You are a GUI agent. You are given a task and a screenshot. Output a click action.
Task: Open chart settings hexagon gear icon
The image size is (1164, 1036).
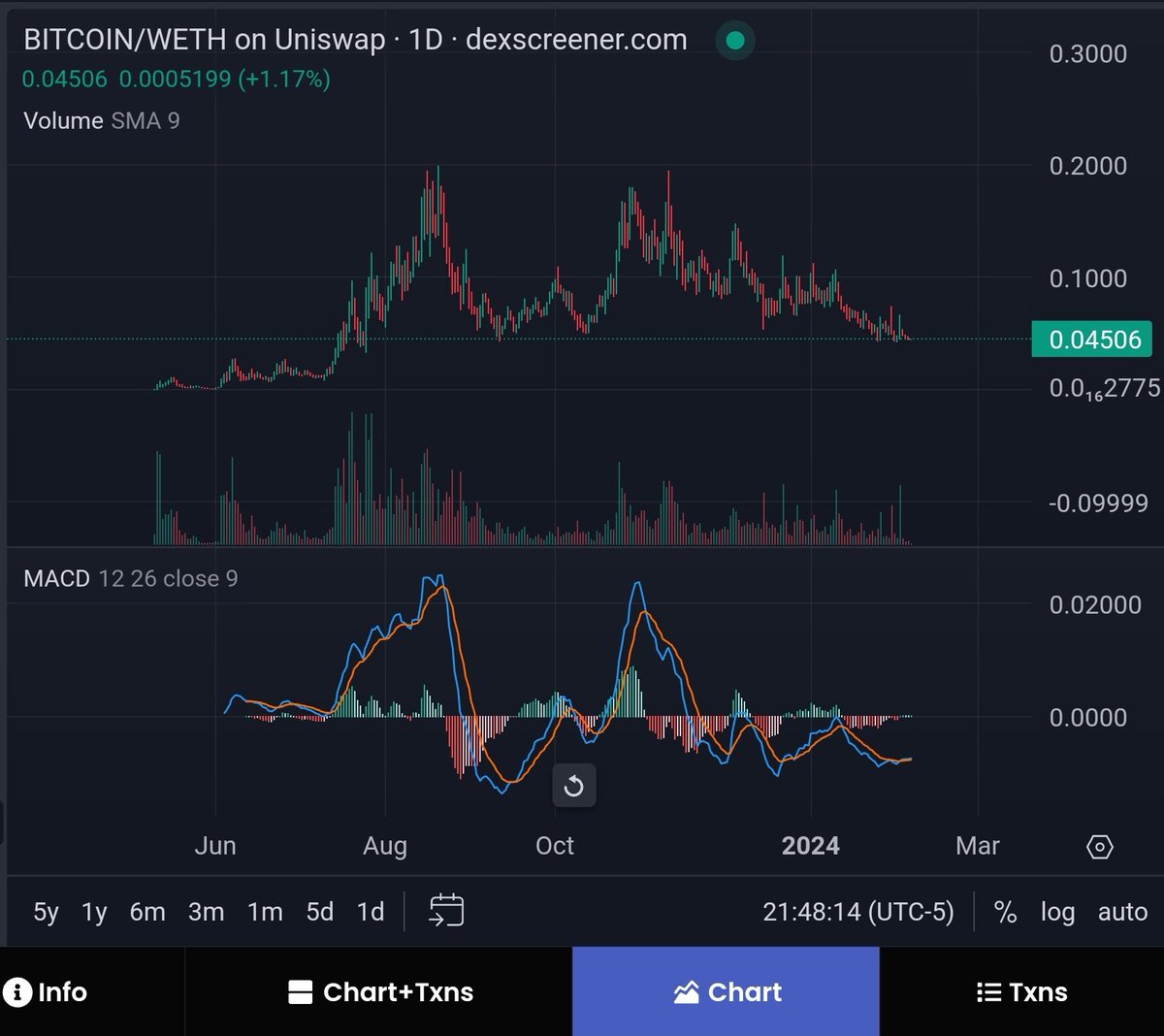1099,847
